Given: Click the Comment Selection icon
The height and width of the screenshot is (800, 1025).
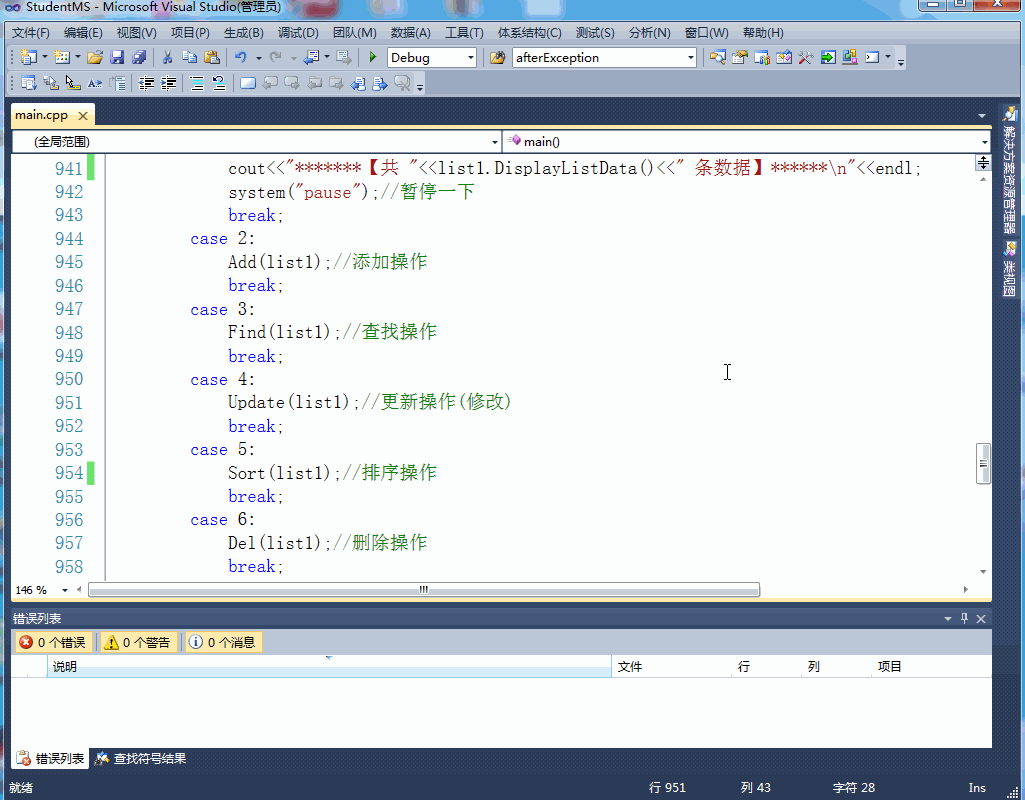Looking at the screenshot, I should pyautogui.click(x=197, y=83).
